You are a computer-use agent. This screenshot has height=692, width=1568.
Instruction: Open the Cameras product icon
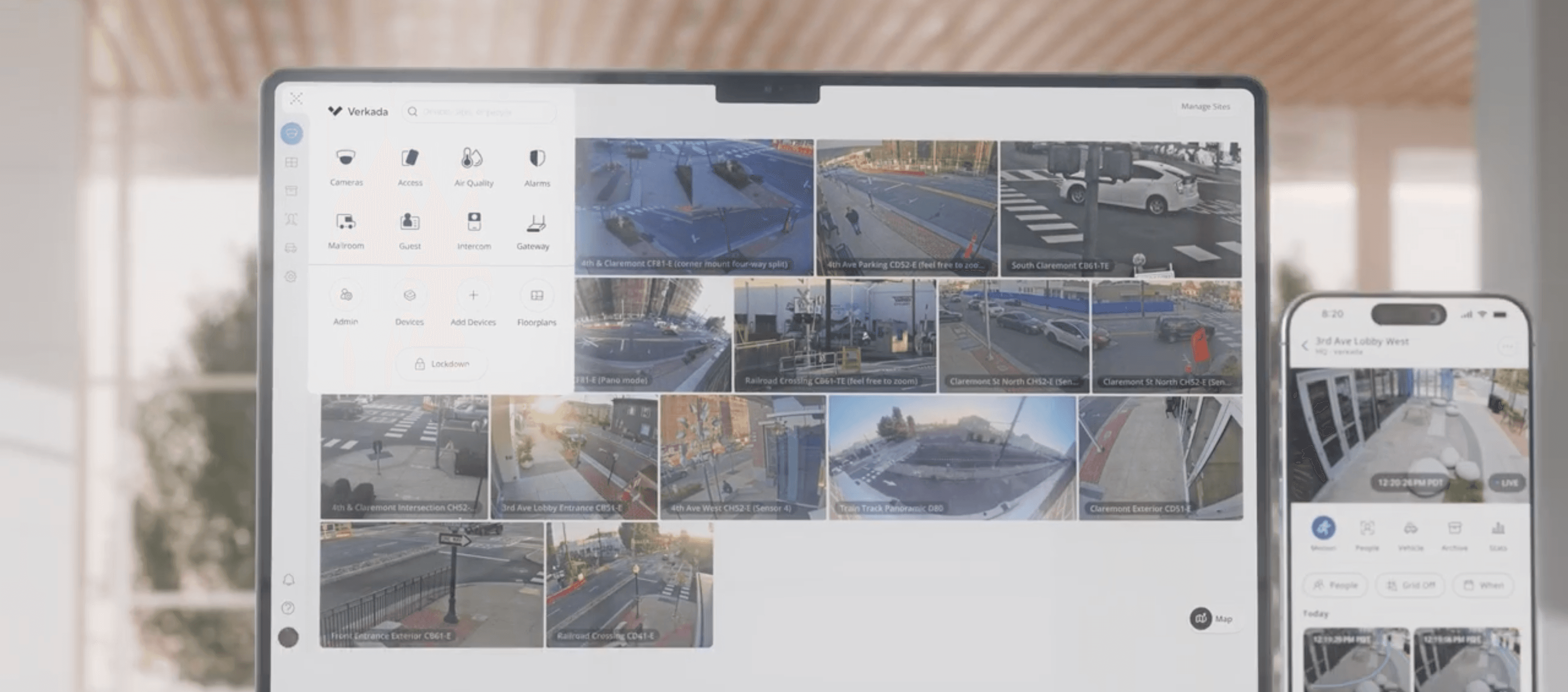[x=346, y=159]
